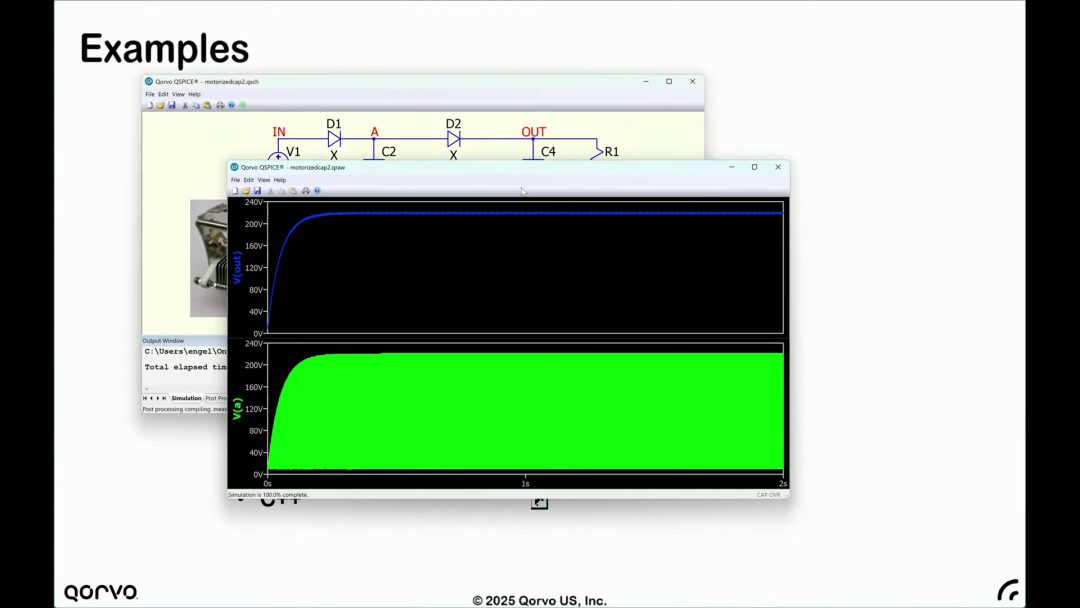Click New file icon in schematic window toolbar
The image size is (1080, 608).
[x=149, y=105]
